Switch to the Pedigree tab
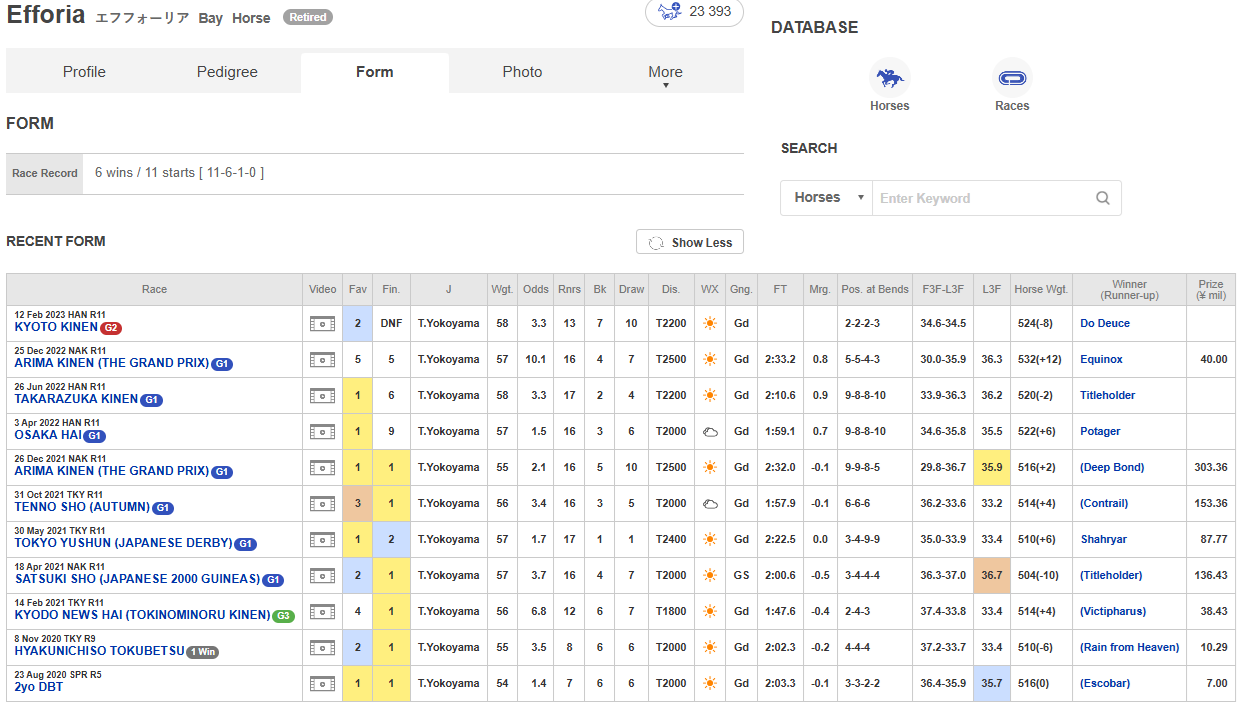 (x=227, y=72)
